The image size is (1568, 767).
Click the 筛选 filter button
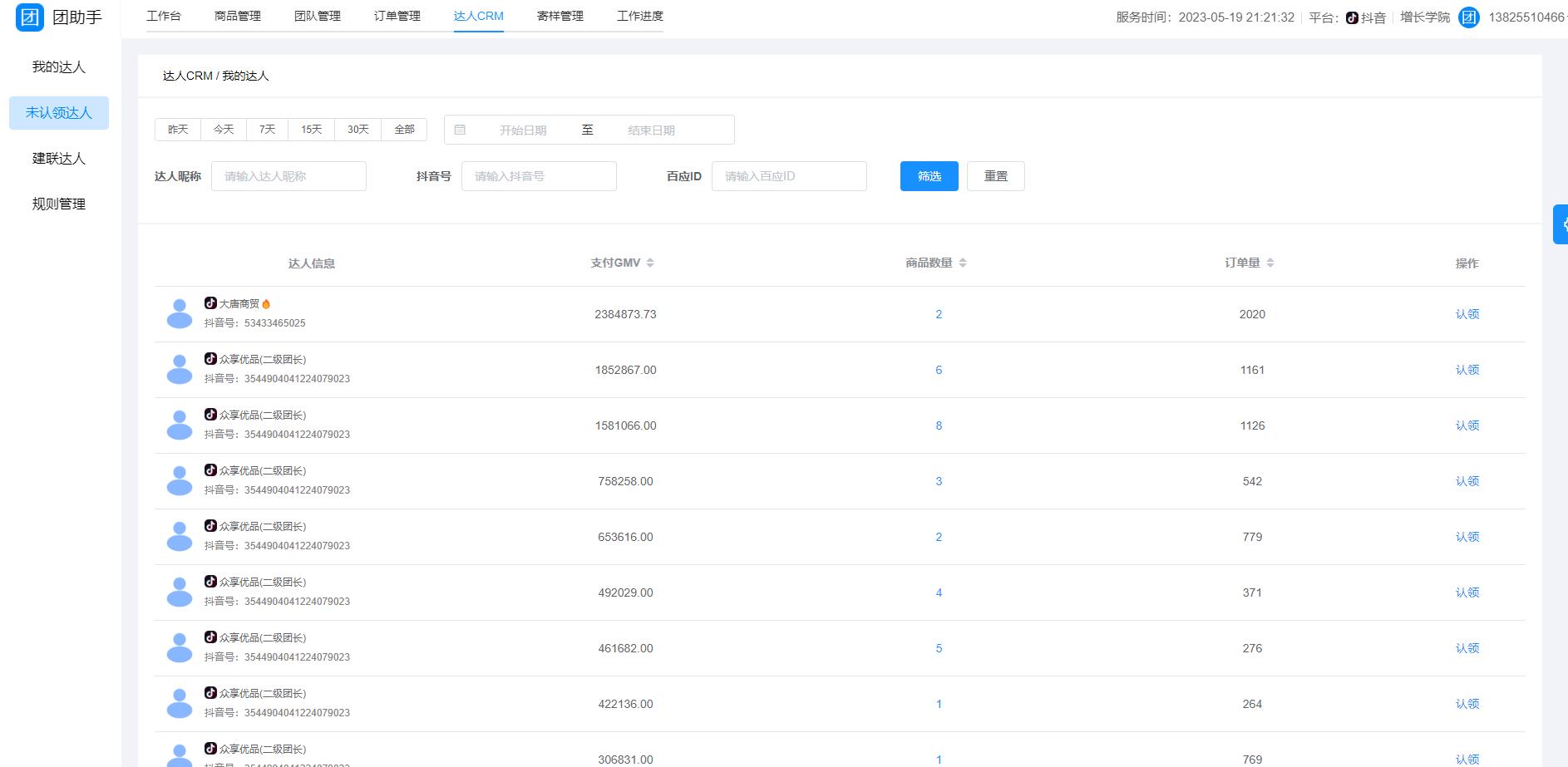click(x=929, y=175)
